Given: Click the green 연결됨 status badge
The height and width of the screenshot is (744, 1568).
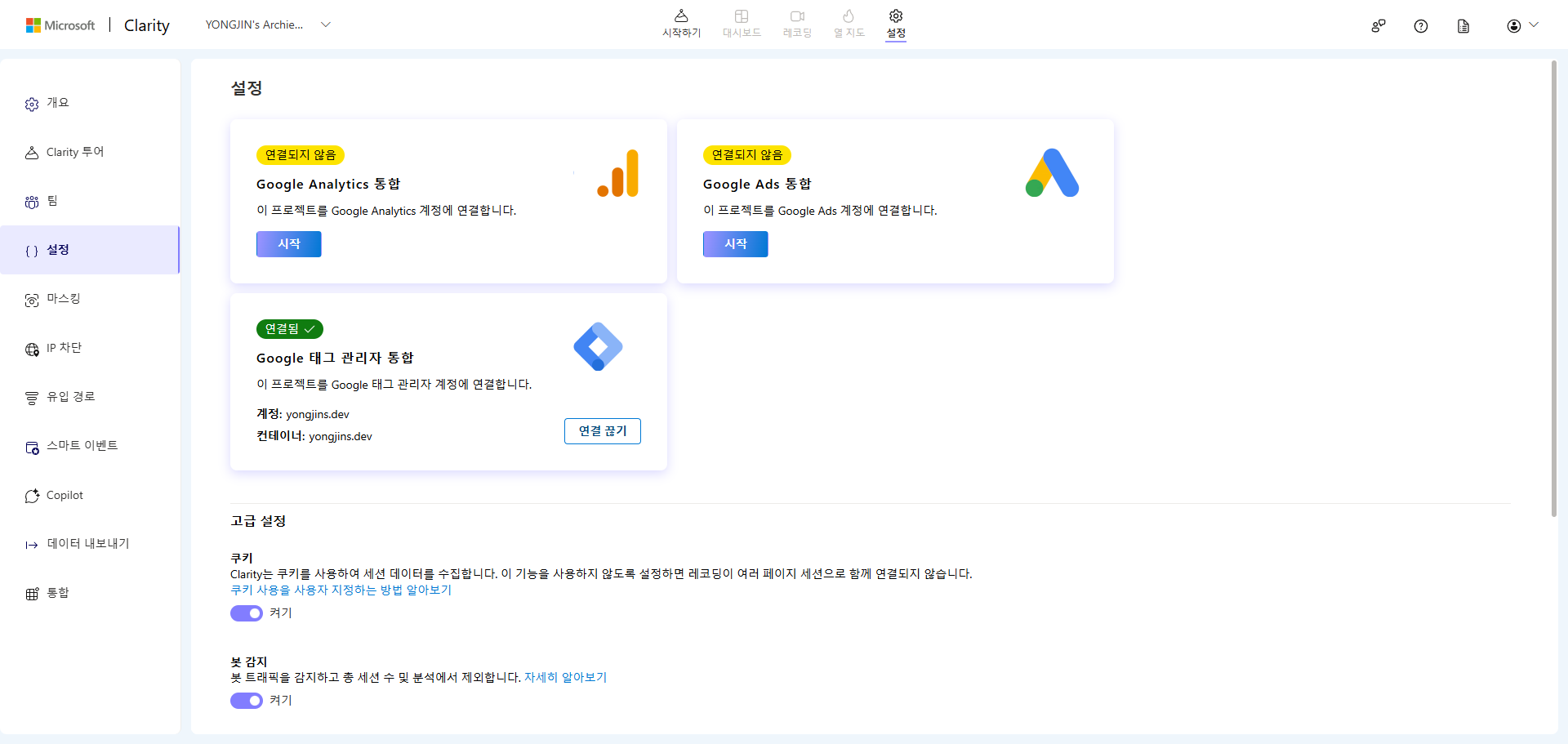Looking at the screenshot, I should (290, 329).
